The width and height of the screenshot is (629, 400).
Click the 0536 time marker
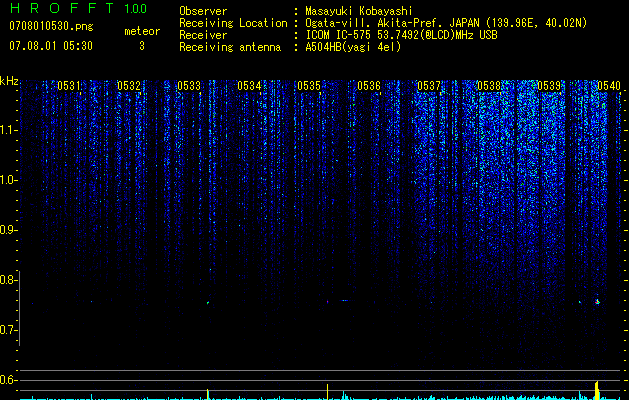coord(369,86)
